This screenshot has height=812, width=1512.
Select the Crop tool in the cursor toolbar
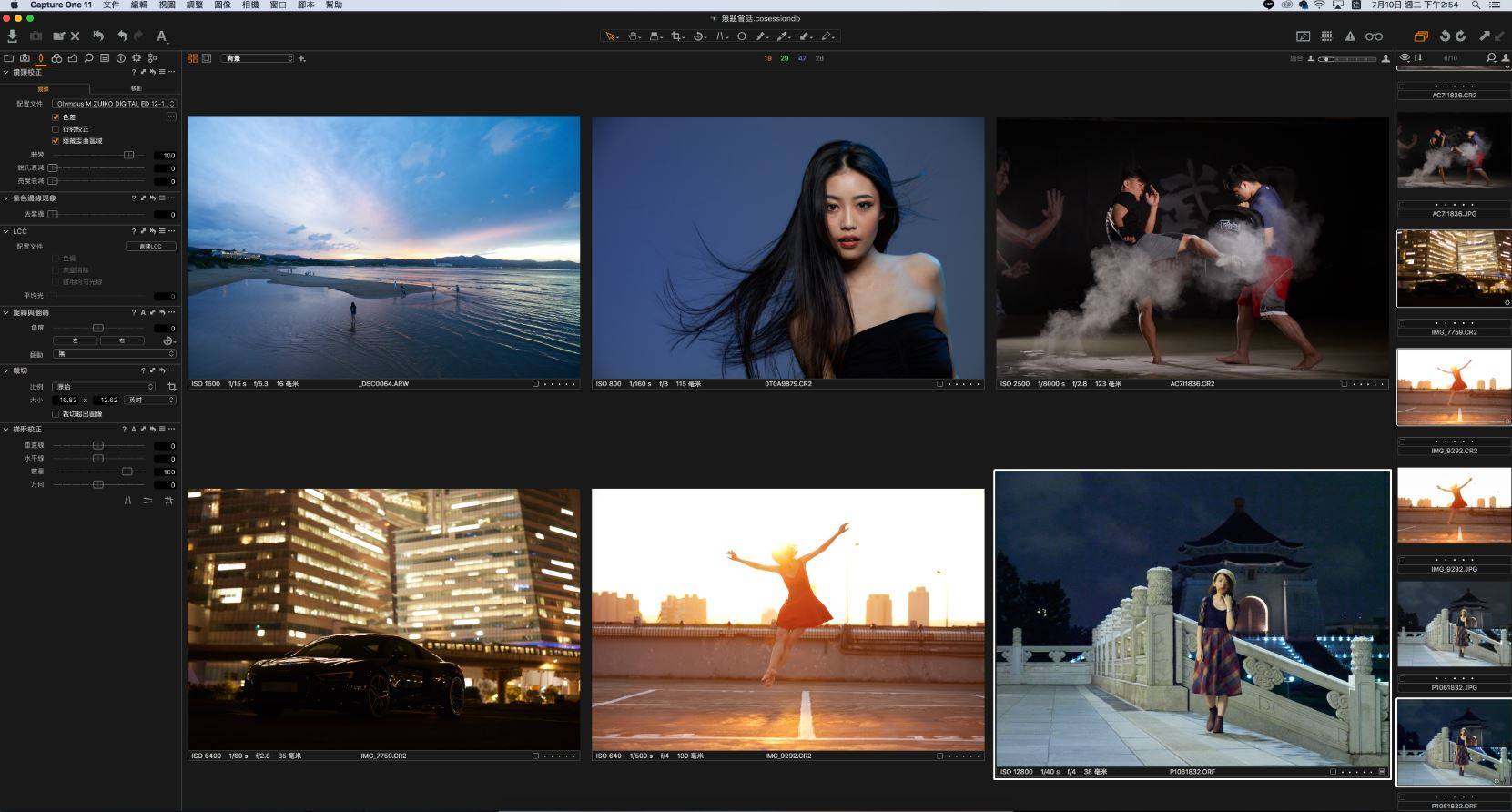676,36
